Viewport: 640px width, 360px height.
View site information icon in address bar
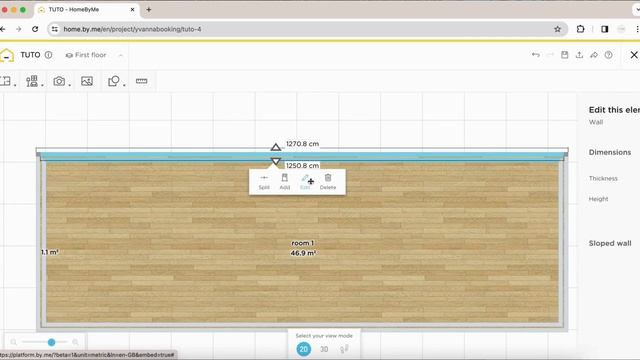[x=55, y=29]
